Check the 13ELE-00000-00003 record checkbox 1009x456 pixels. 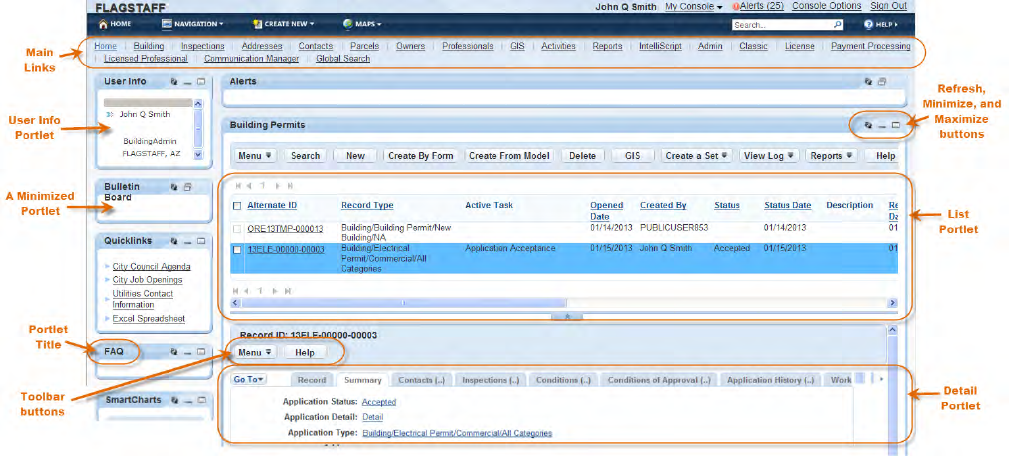click(x=237, y=250)
